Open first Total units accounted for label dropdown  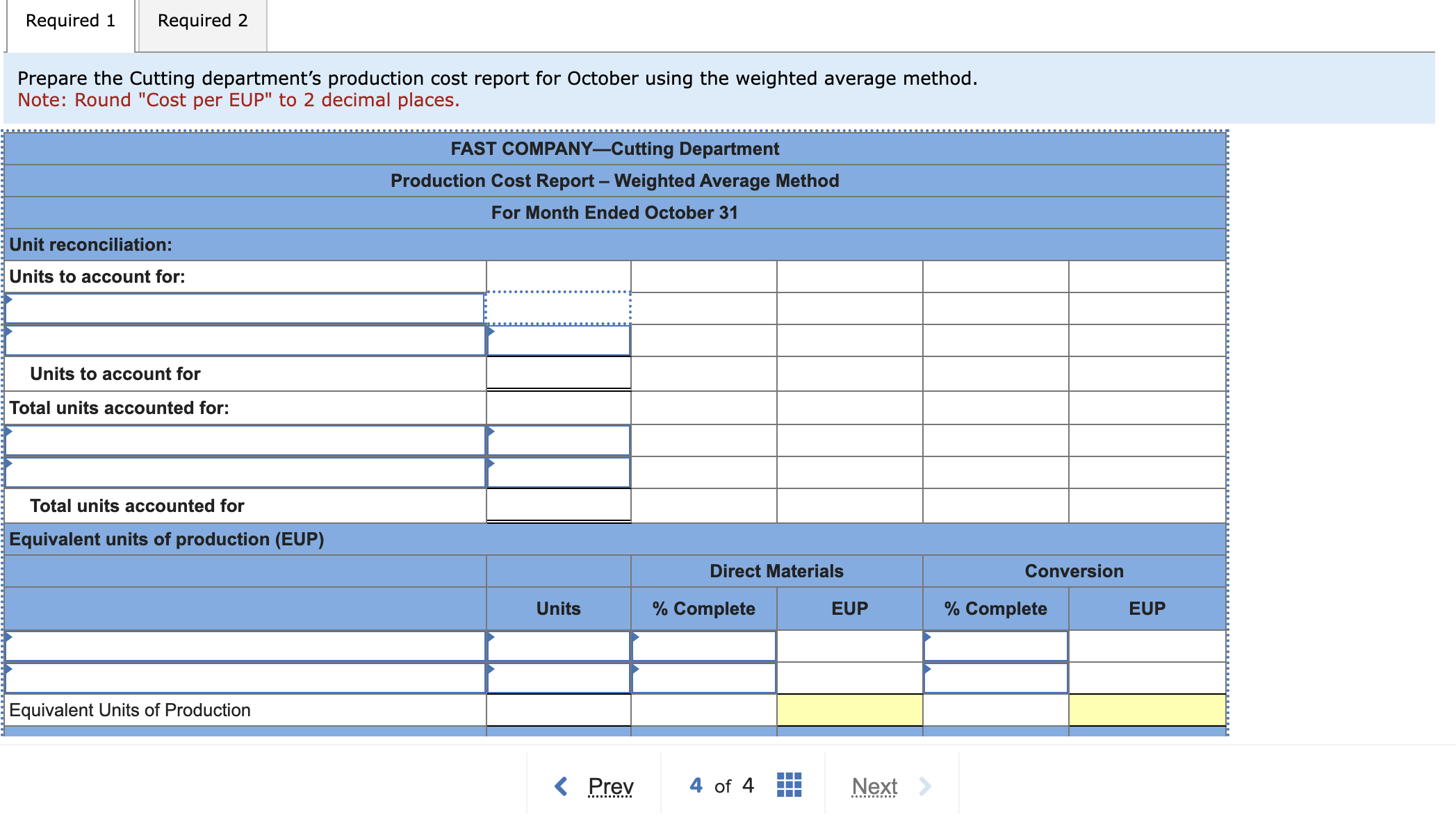tap(245, 440)
